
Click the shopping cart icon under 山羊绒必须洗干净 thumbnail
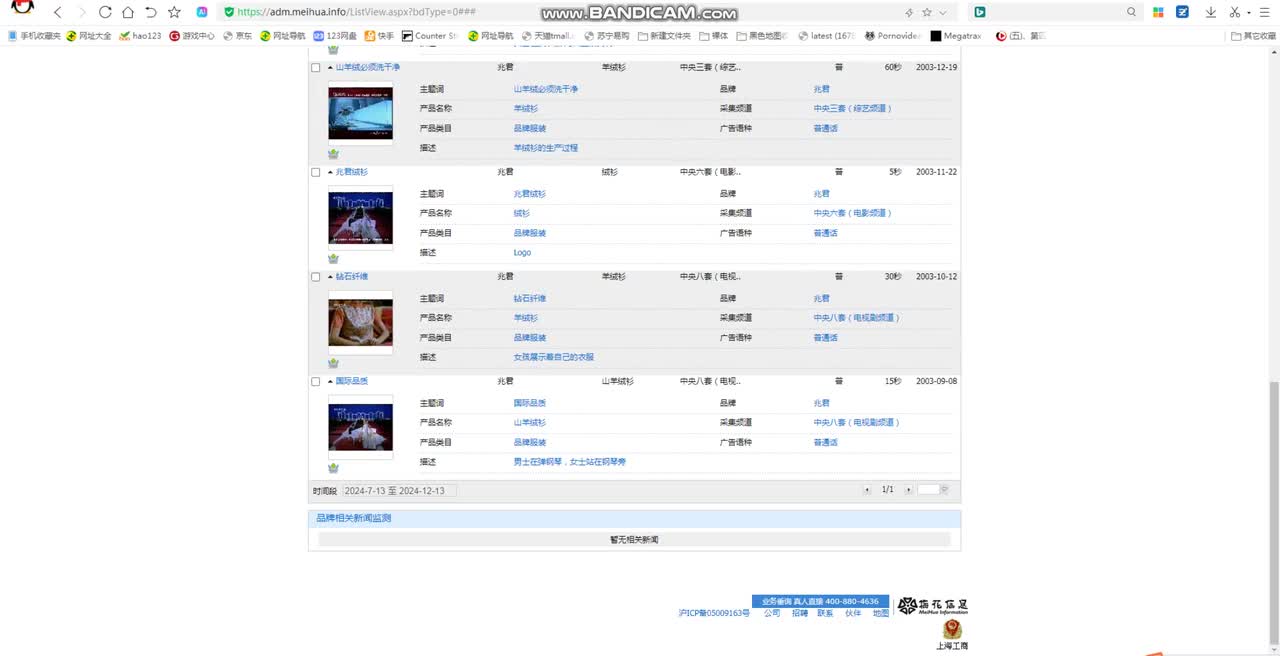(x=333, y=154)
